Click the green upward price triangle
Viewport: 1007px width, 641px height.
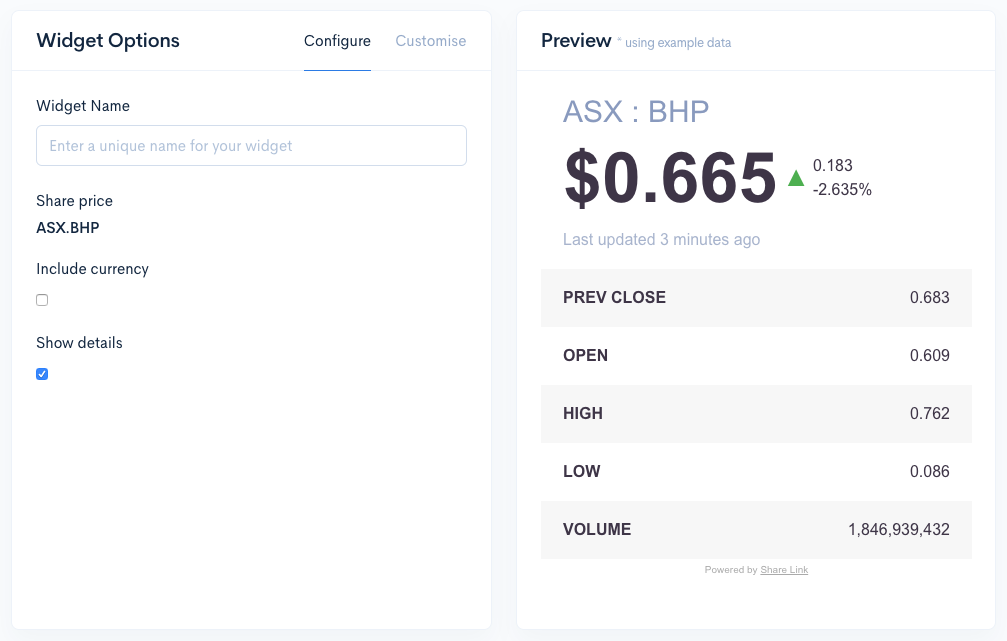(795, 177)
